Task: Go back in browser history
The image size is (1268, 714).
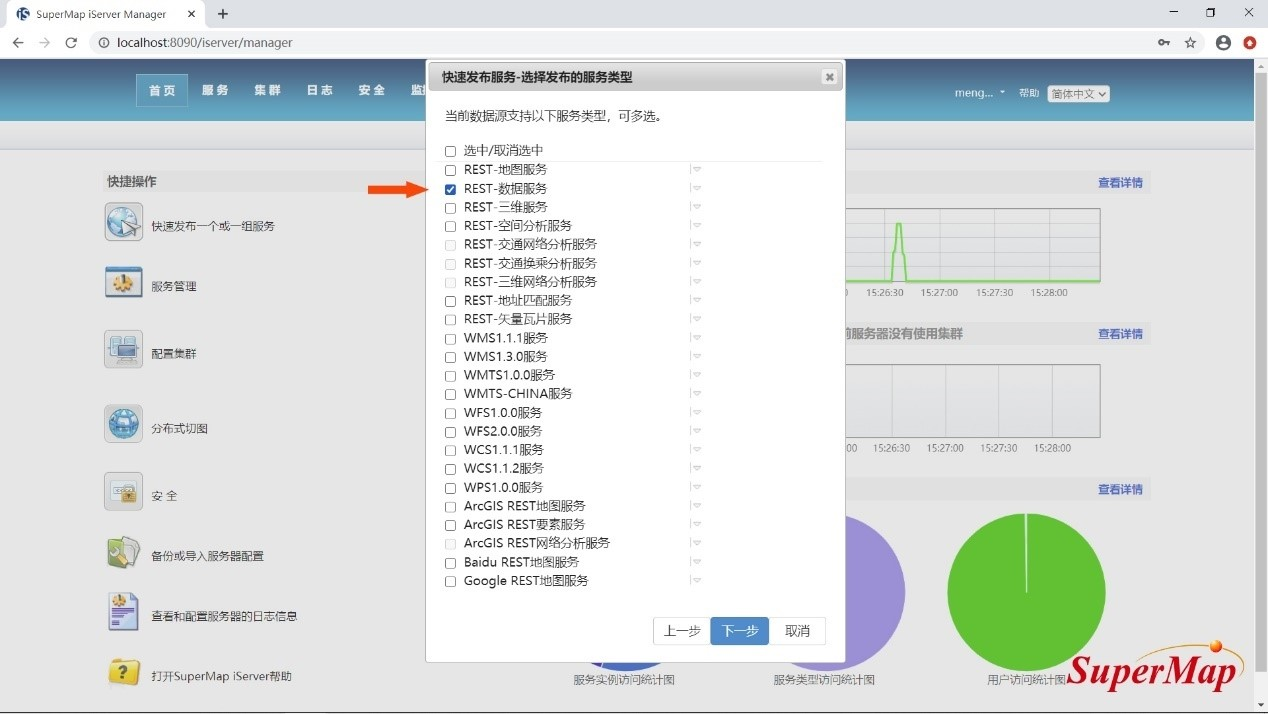Action: 18,43
